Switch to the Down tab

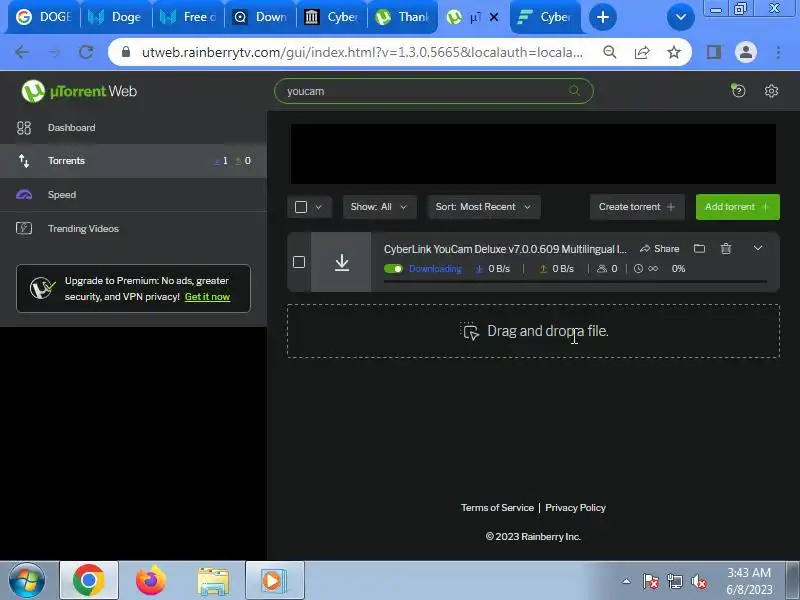(260, 17)
